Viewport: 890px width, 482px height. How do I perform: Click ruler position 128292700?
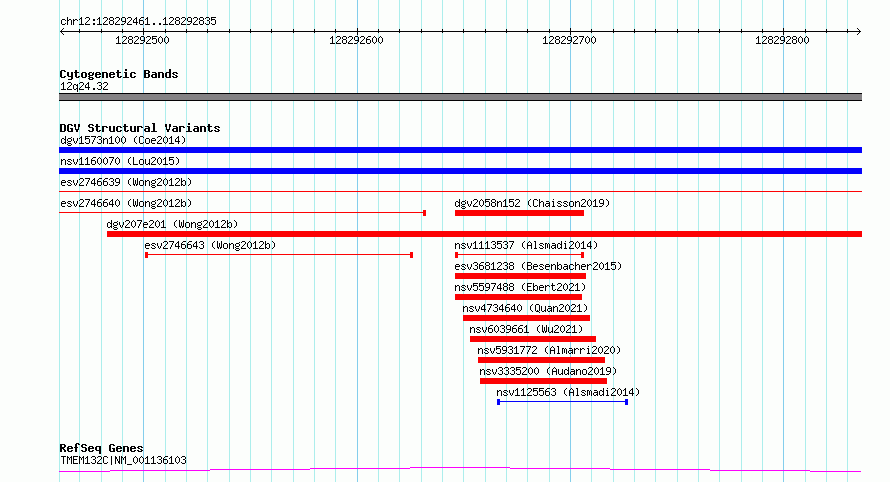pos(569,40)
